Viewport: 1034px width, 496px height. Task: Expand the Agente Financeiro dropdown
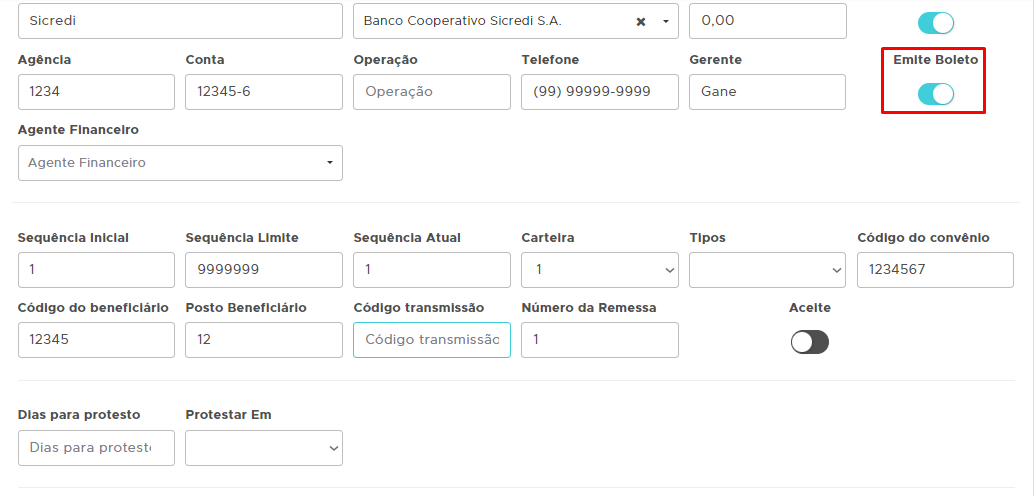coord(180,163)
